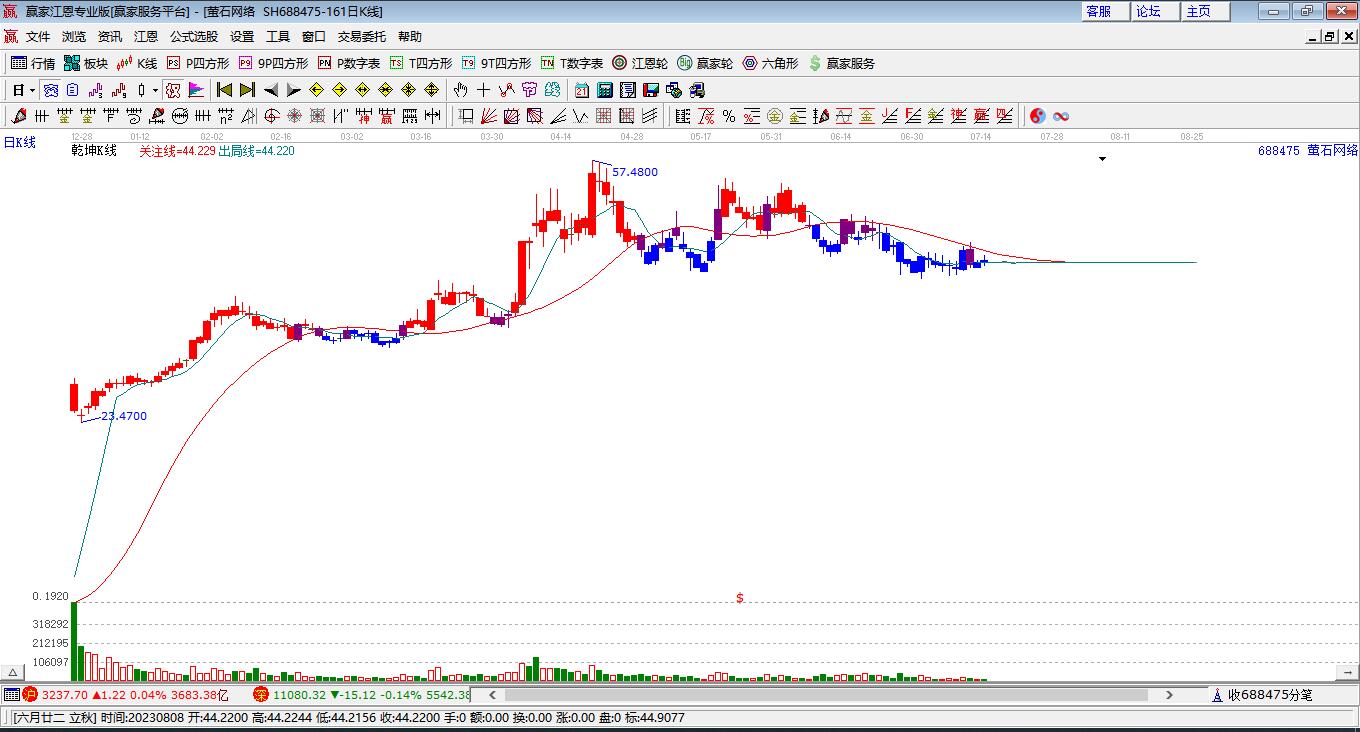Click the 日K线 period label
The width and height of the screenshot is (1360, 732).
pos(20,143)
